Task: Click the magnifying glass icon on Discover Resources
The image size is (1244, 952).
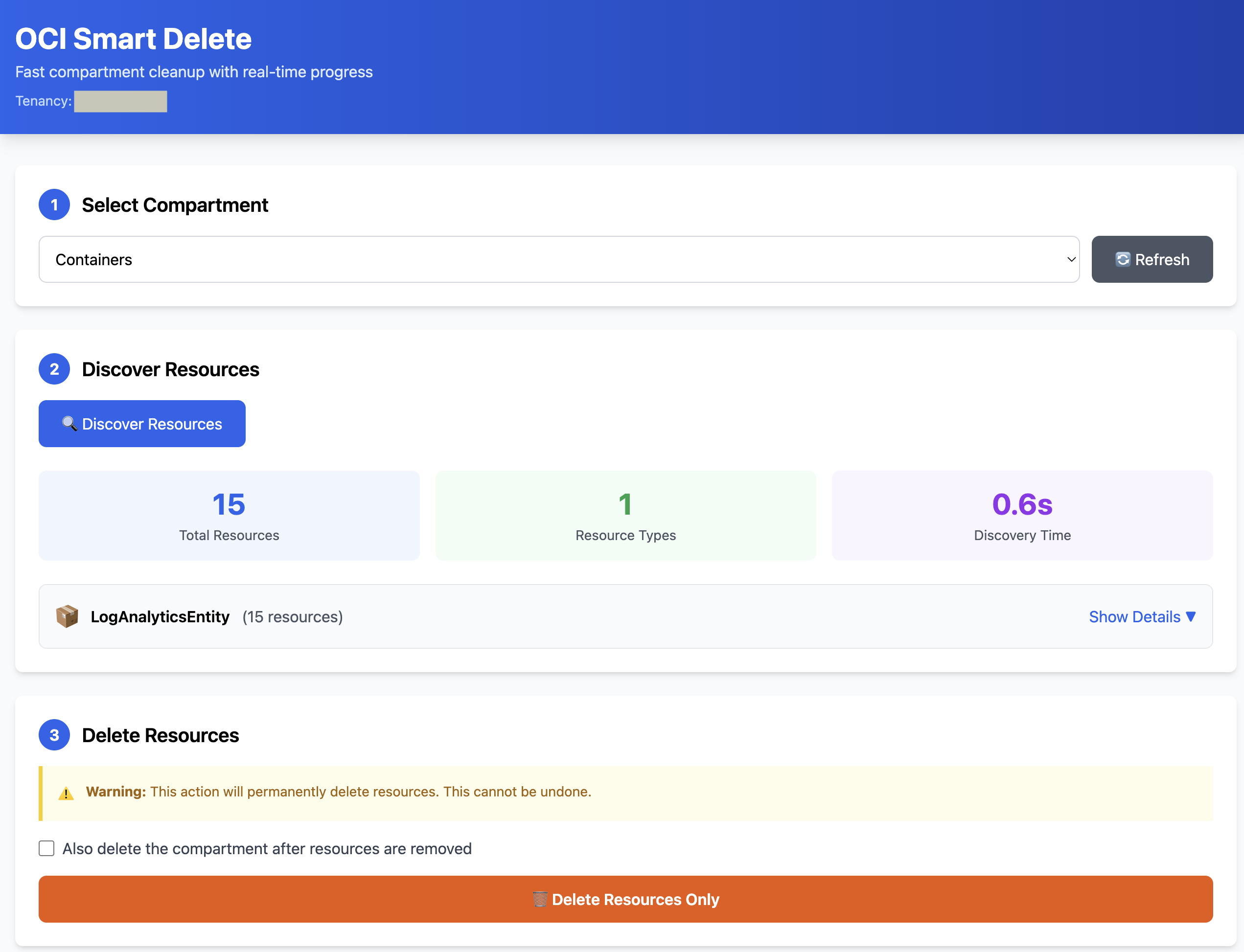Action: click(x=70, y=423)
